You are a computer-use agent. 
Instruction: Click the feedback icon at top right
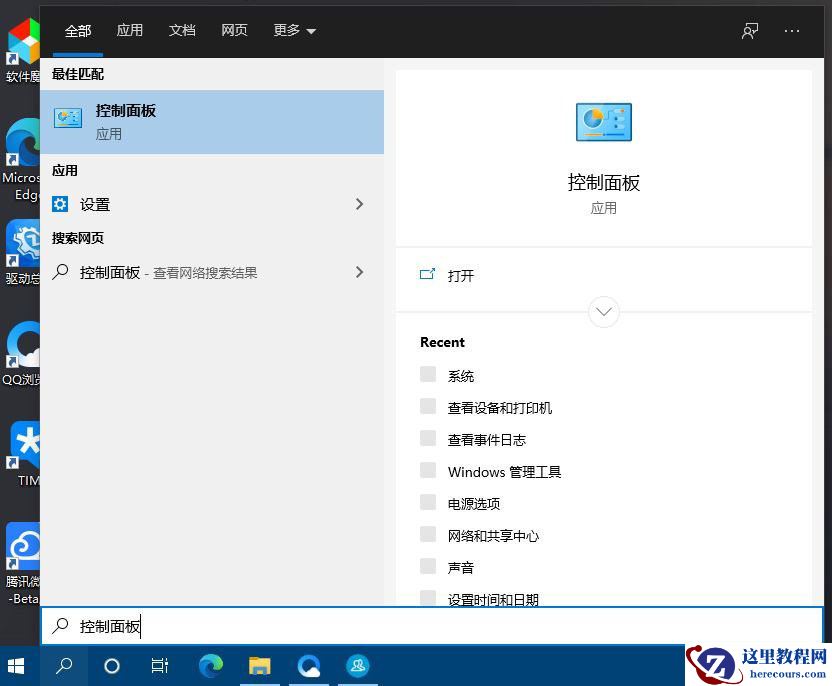tap(749, 31)
